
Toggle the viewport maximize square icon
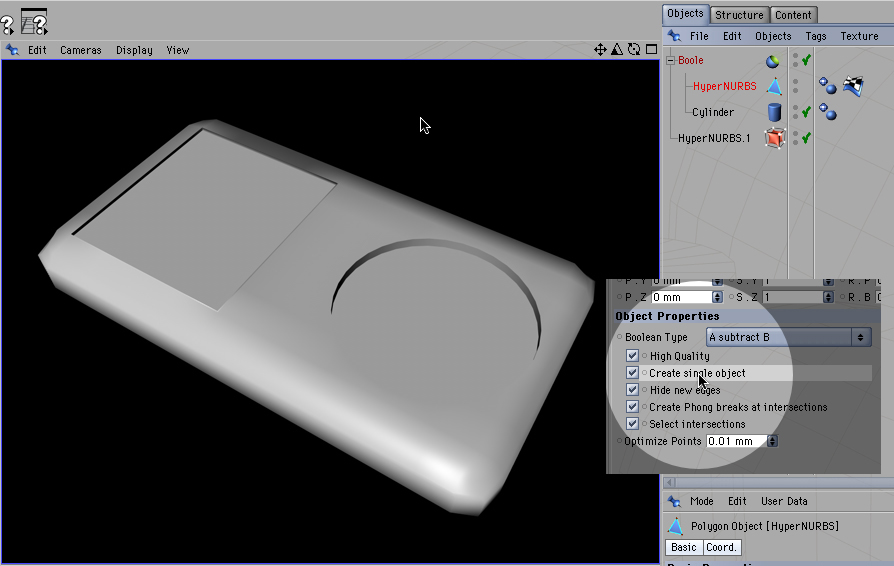651,50
